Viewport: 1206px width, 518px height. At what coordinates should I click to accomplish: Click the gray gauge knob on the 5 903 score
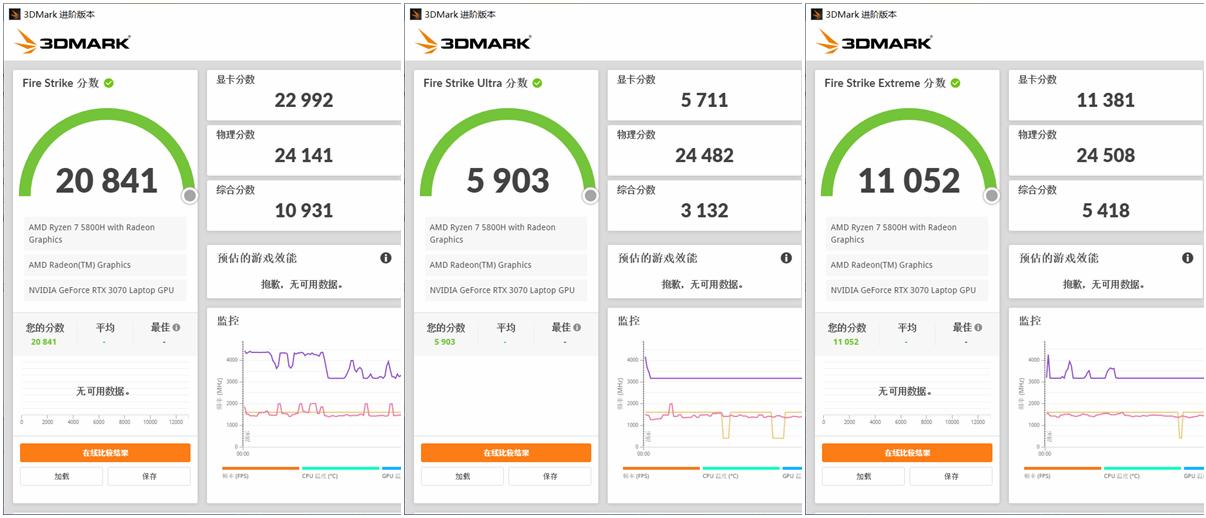(x=590, y=196)
